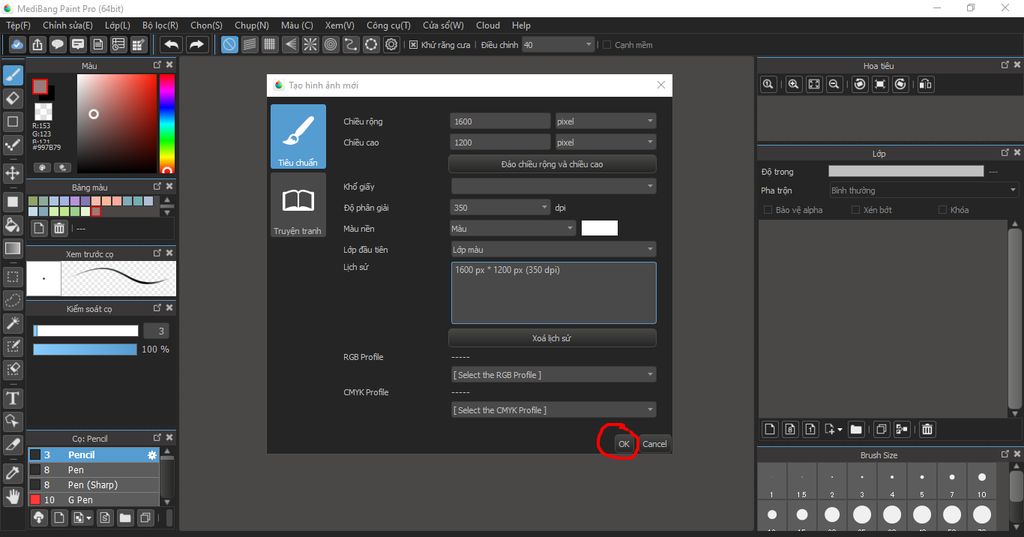This screenshot has height=537, width=1024.
Task: Select the Pen (Sharp) brush row
Action: tap(93, 485)
